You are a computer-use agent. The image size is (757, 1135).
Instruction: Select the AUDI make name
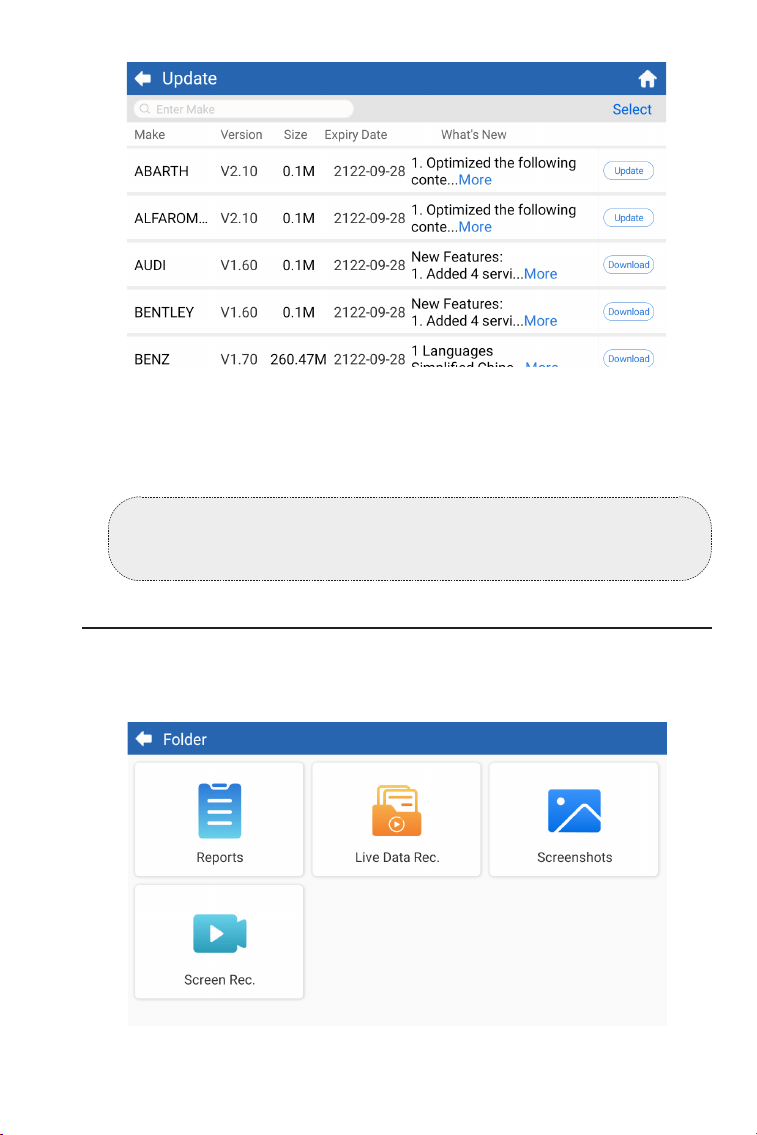(150, 266)
